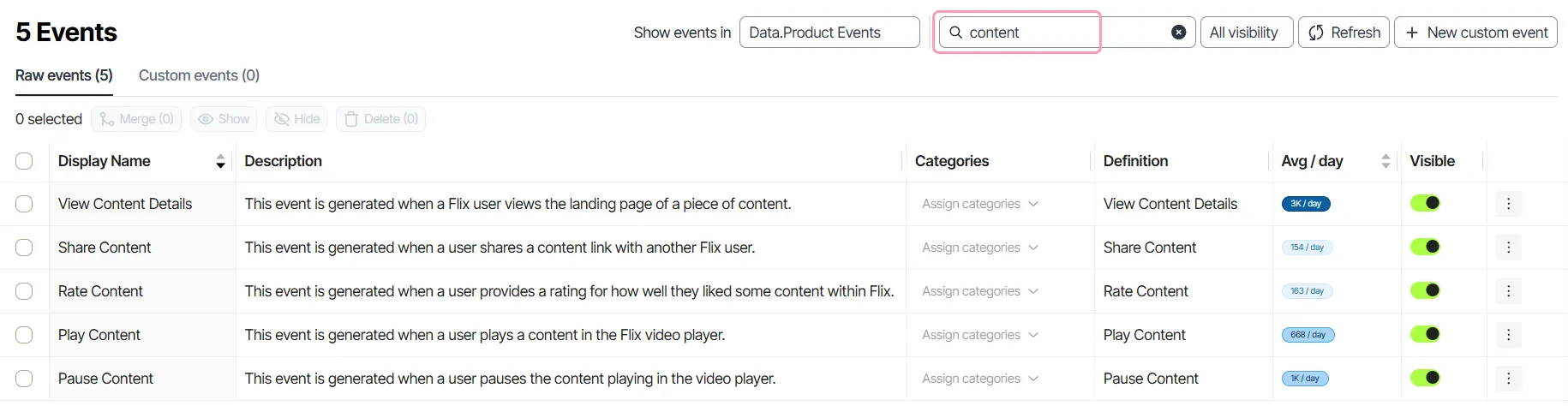Select the View Content Details row checkbox

24,204
